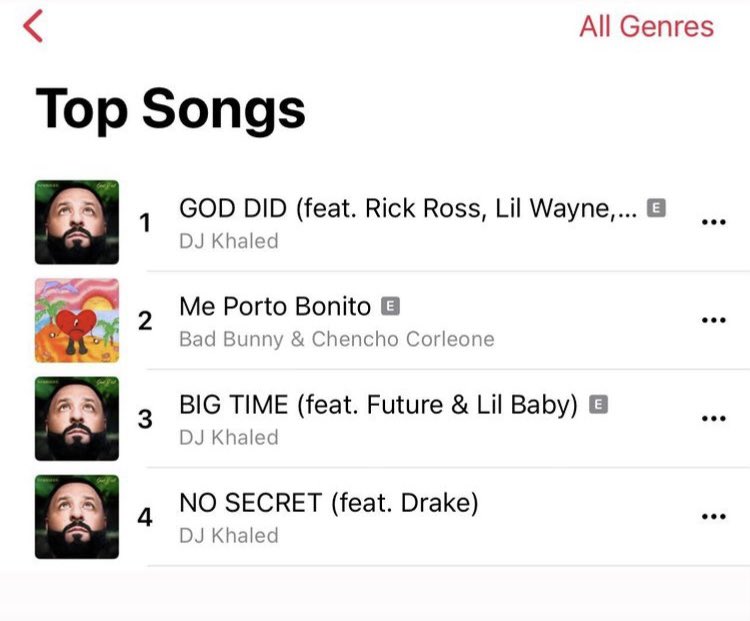This screenshot has width=750, height=621.
Task: Open more options for Me Porto Bonito
Action: [713, 320]
